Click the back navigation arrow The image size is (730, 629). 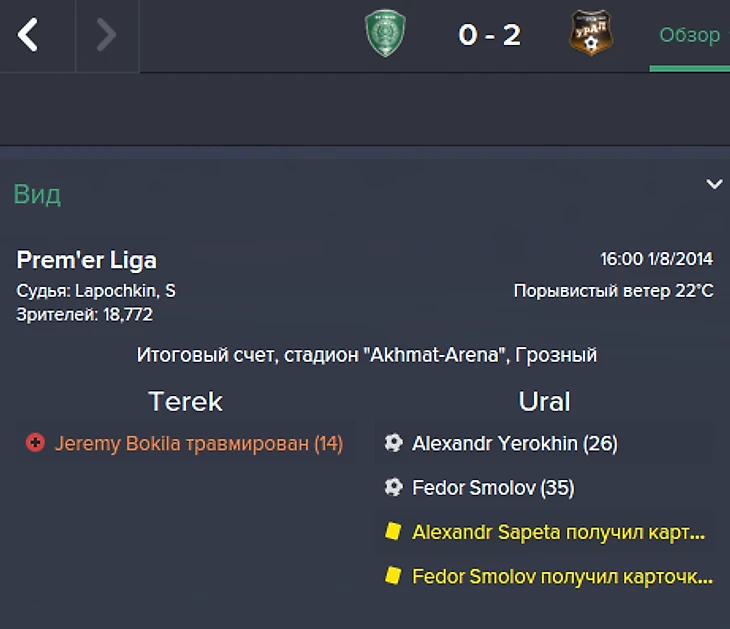28,36
